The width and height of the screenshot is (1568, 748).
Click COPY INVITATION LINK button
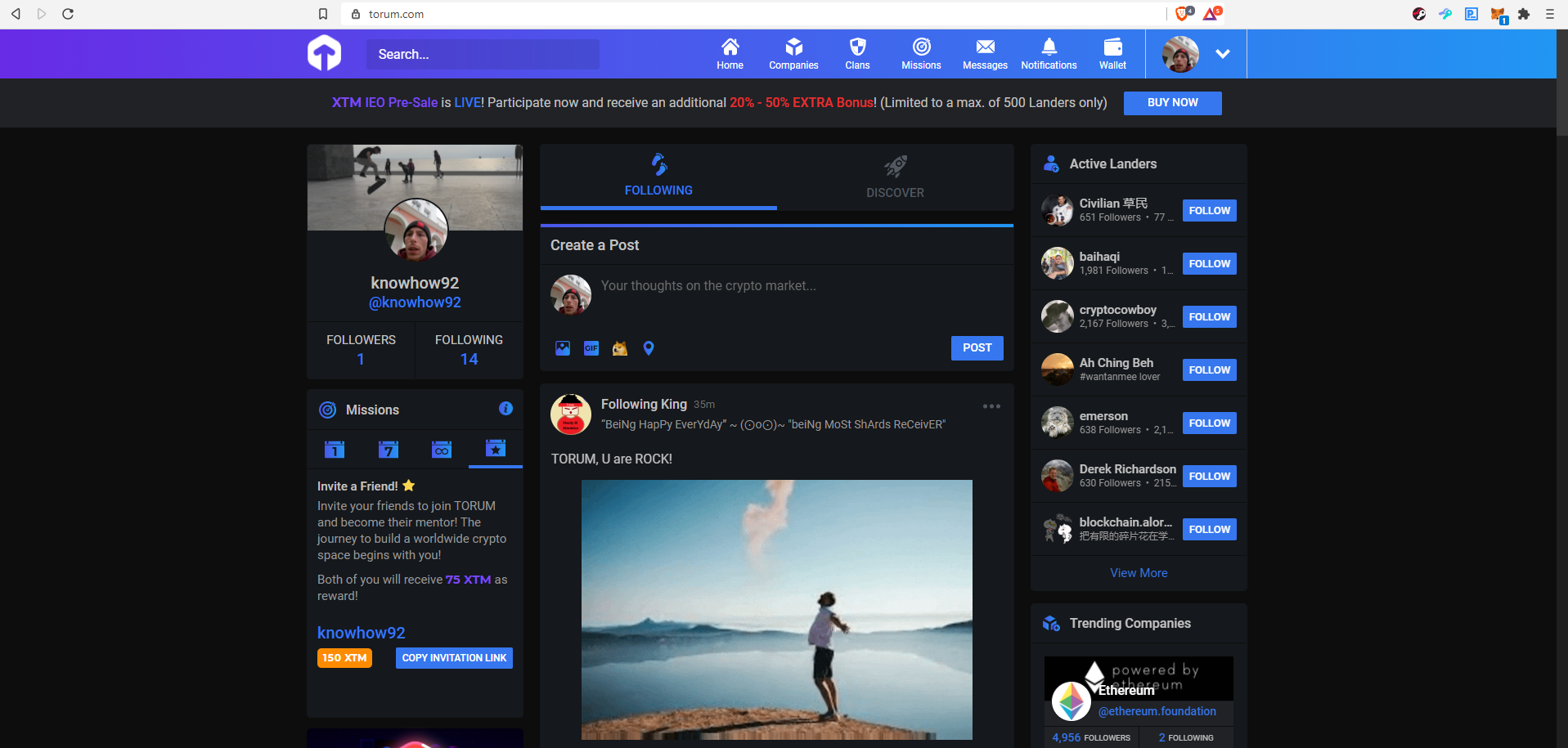coord(454,658)
